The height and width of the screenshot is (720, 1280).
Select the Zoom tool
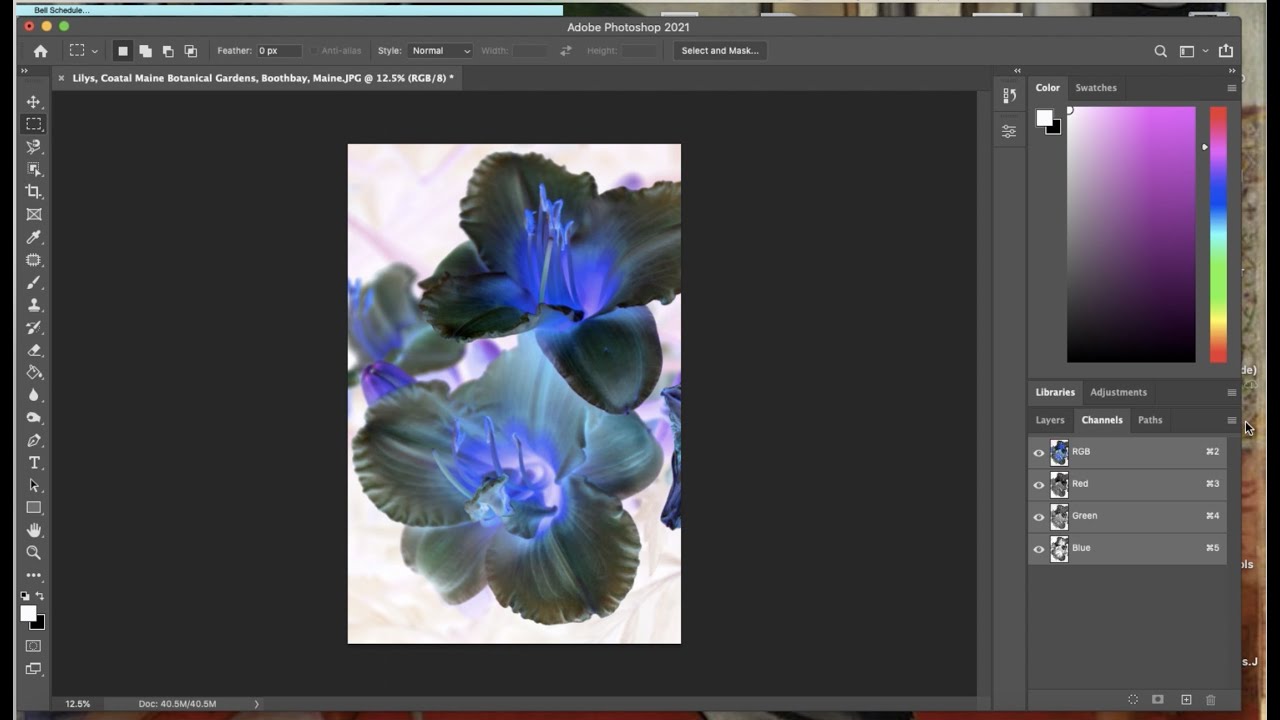(34, 552)
